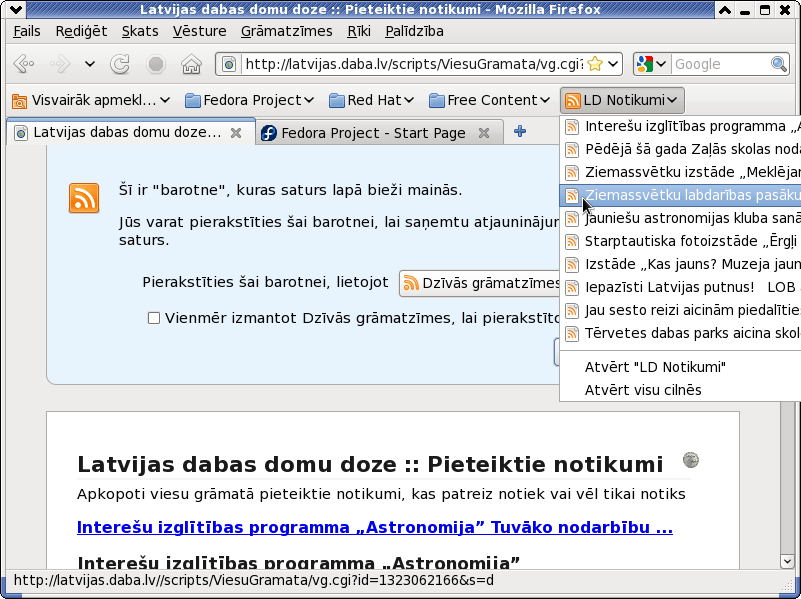Click the window menu arrow in title bar
This screenshot has height=599, width=801.
point(16,9)
